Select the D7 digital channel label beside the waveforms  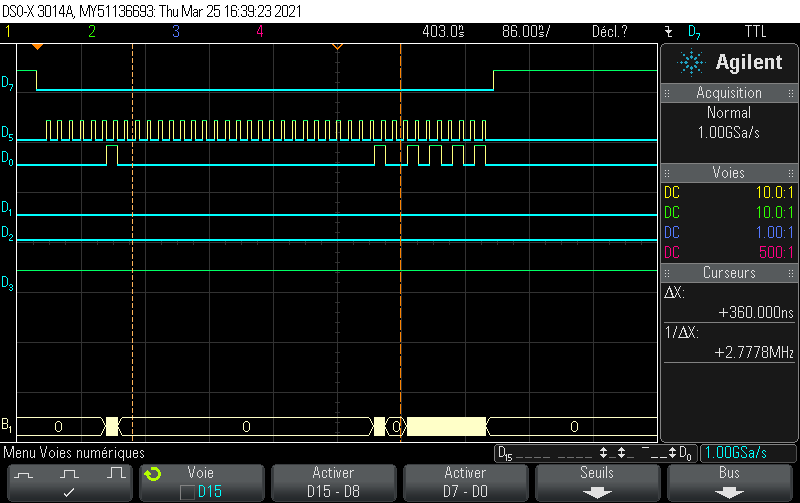7,83
